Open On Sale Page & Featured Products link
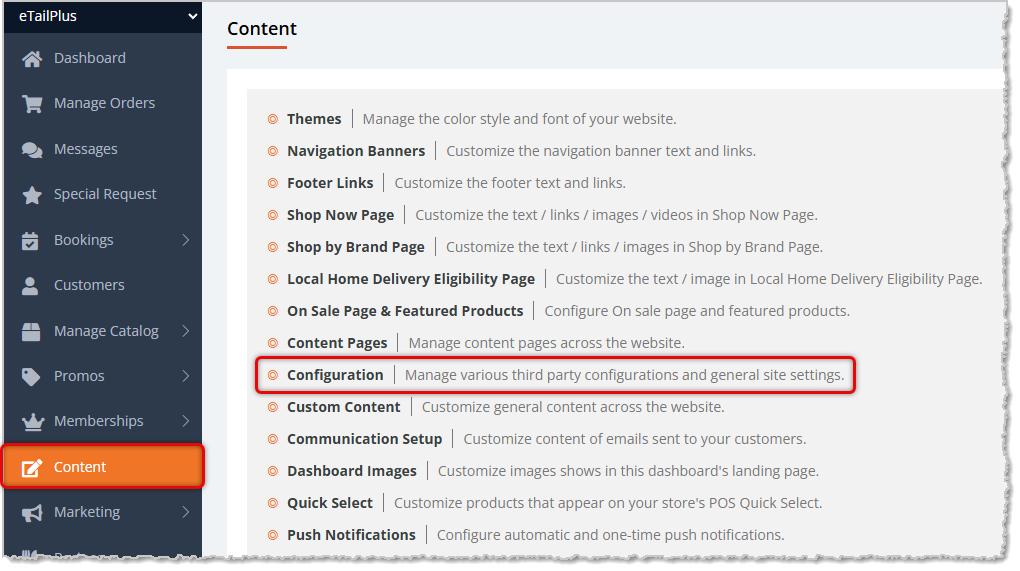The width and height of the screenshot is (1020, 571). point(405,311)
